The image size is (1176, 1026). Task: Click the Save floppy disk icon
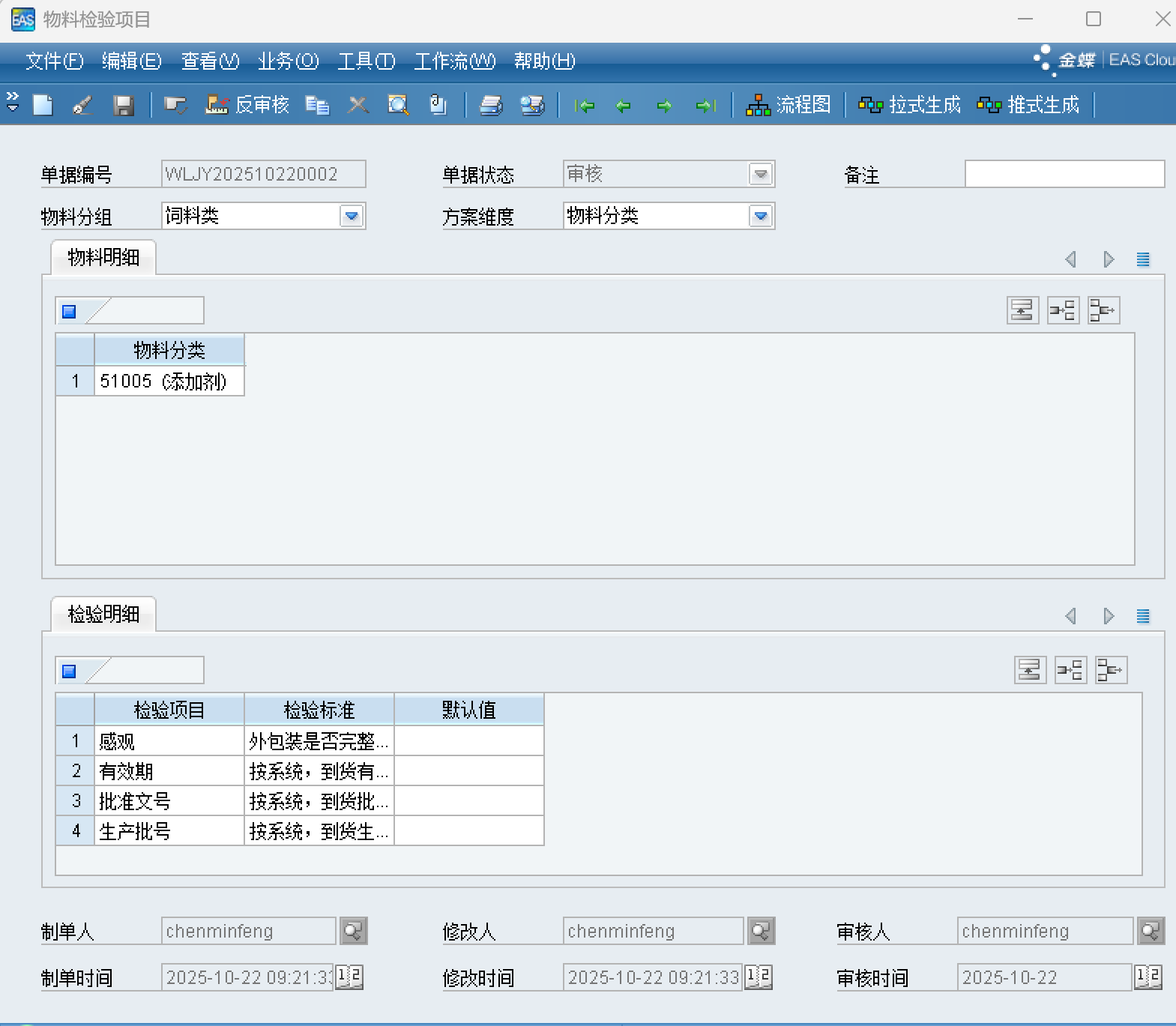click(x=124, y=105)
